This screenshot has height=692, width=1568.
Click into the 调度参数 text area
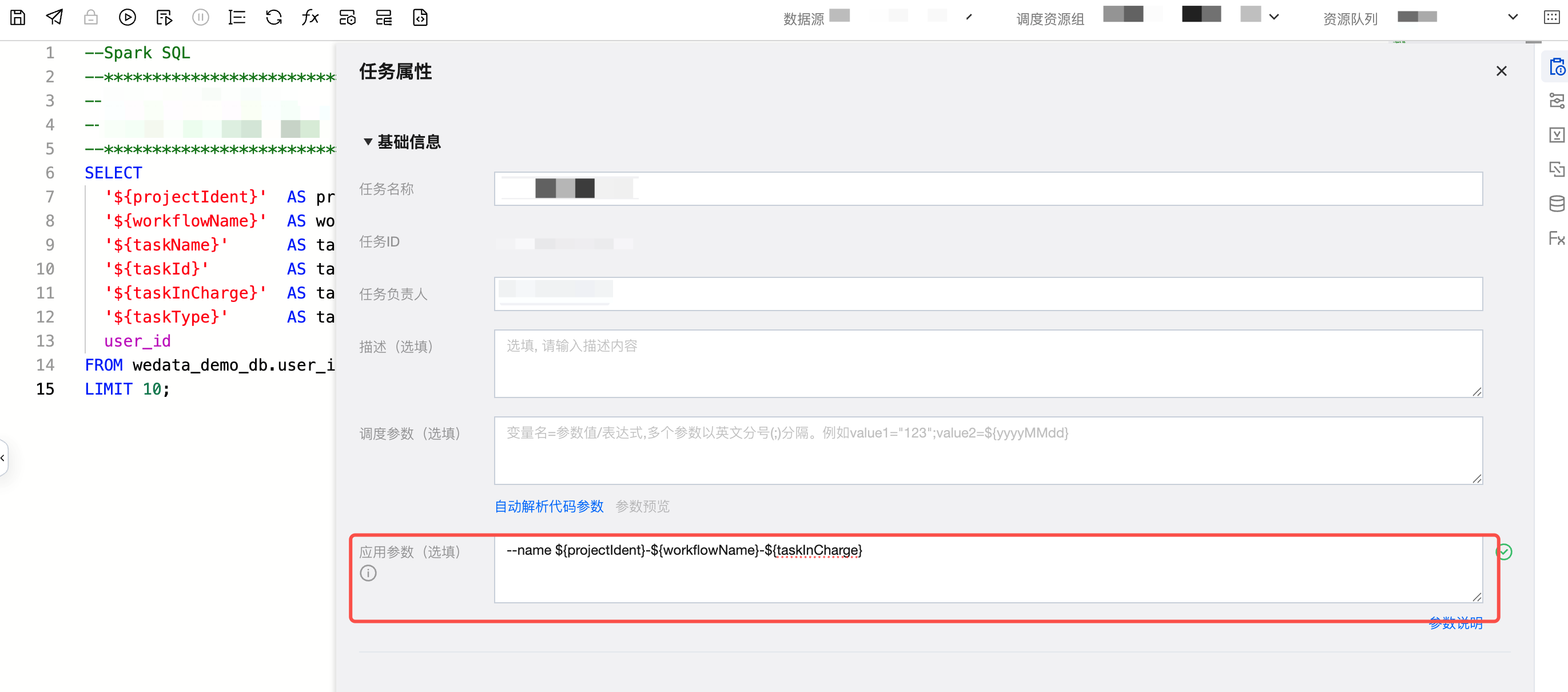pos(988,451)
